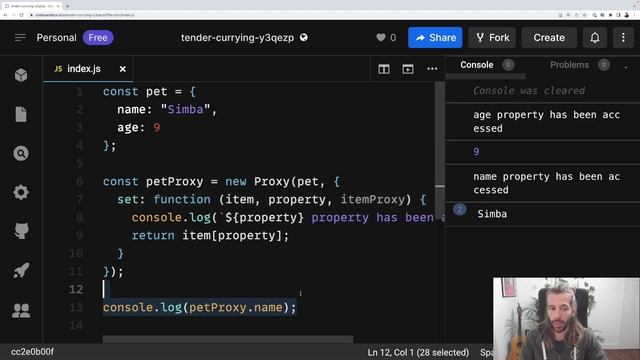Screen dimensions: 640x360
Task: Click the globe visibility icon beside sandbox name
Action: click(304, 38)
